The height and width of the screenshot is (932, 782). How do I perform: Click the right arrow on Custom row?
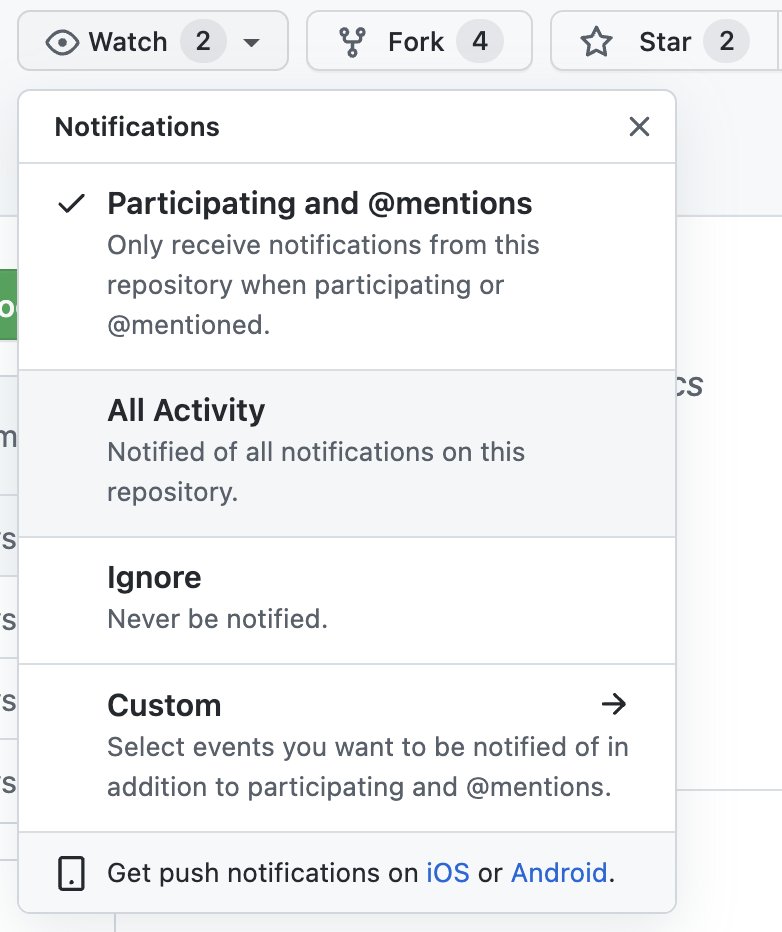point(613,705)
